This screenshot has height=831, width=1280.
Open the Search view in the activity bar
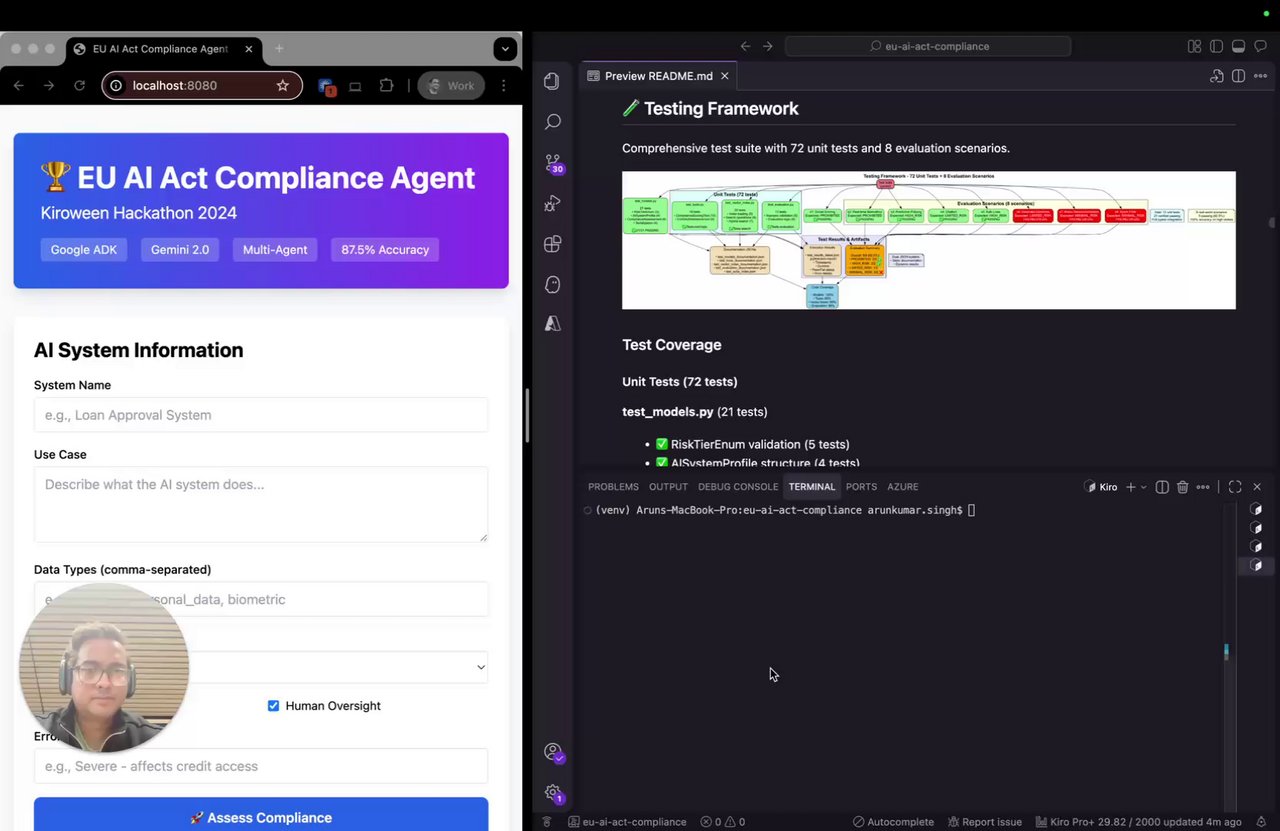pos(552,122)
